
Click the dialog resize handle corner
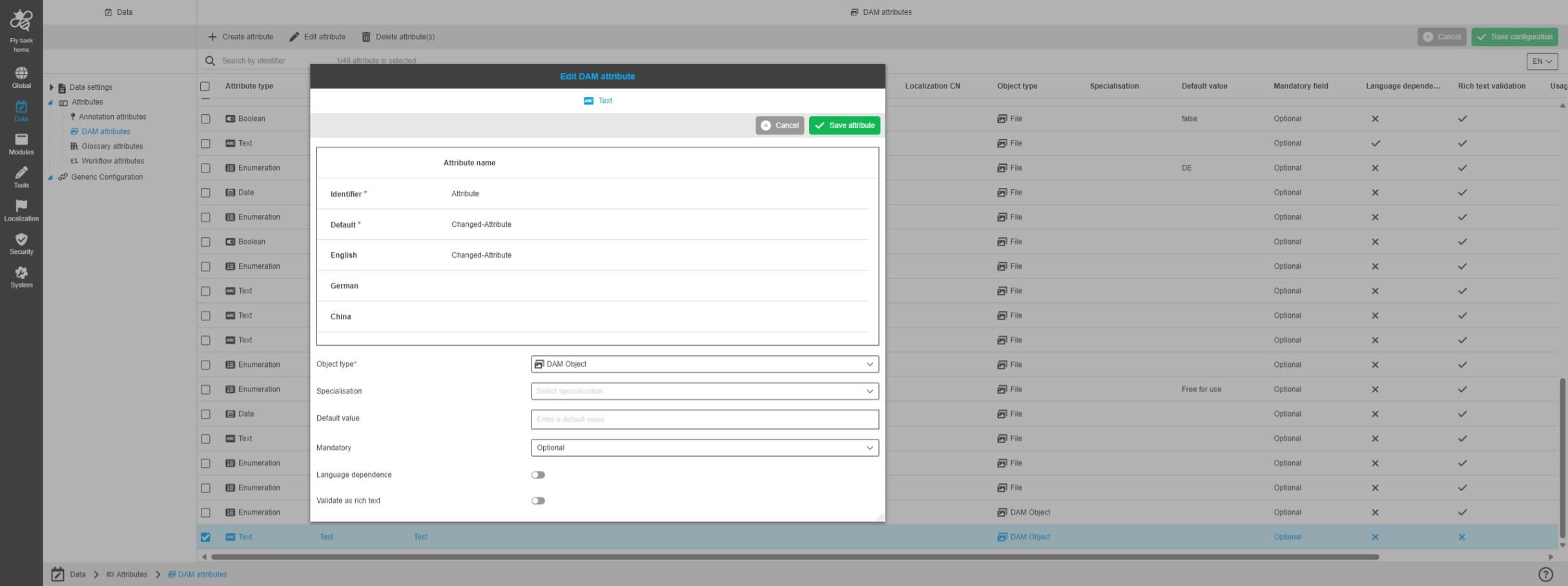click(x=880, y=517)
